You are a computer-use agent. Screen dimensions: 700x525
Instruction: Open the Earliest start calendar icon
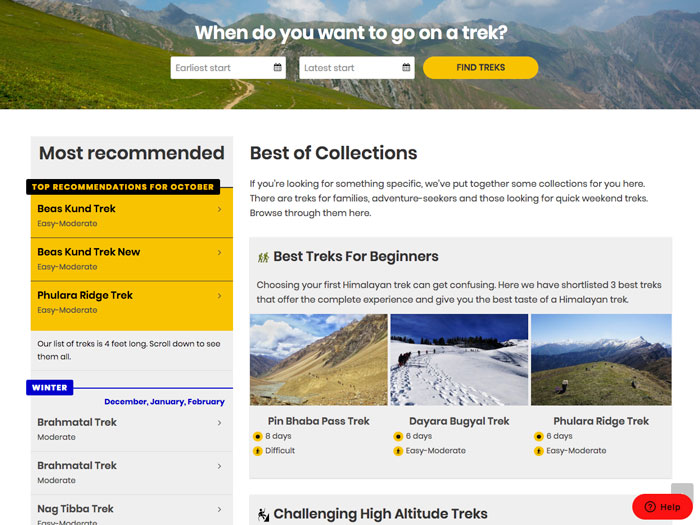[x=278, y=68]
